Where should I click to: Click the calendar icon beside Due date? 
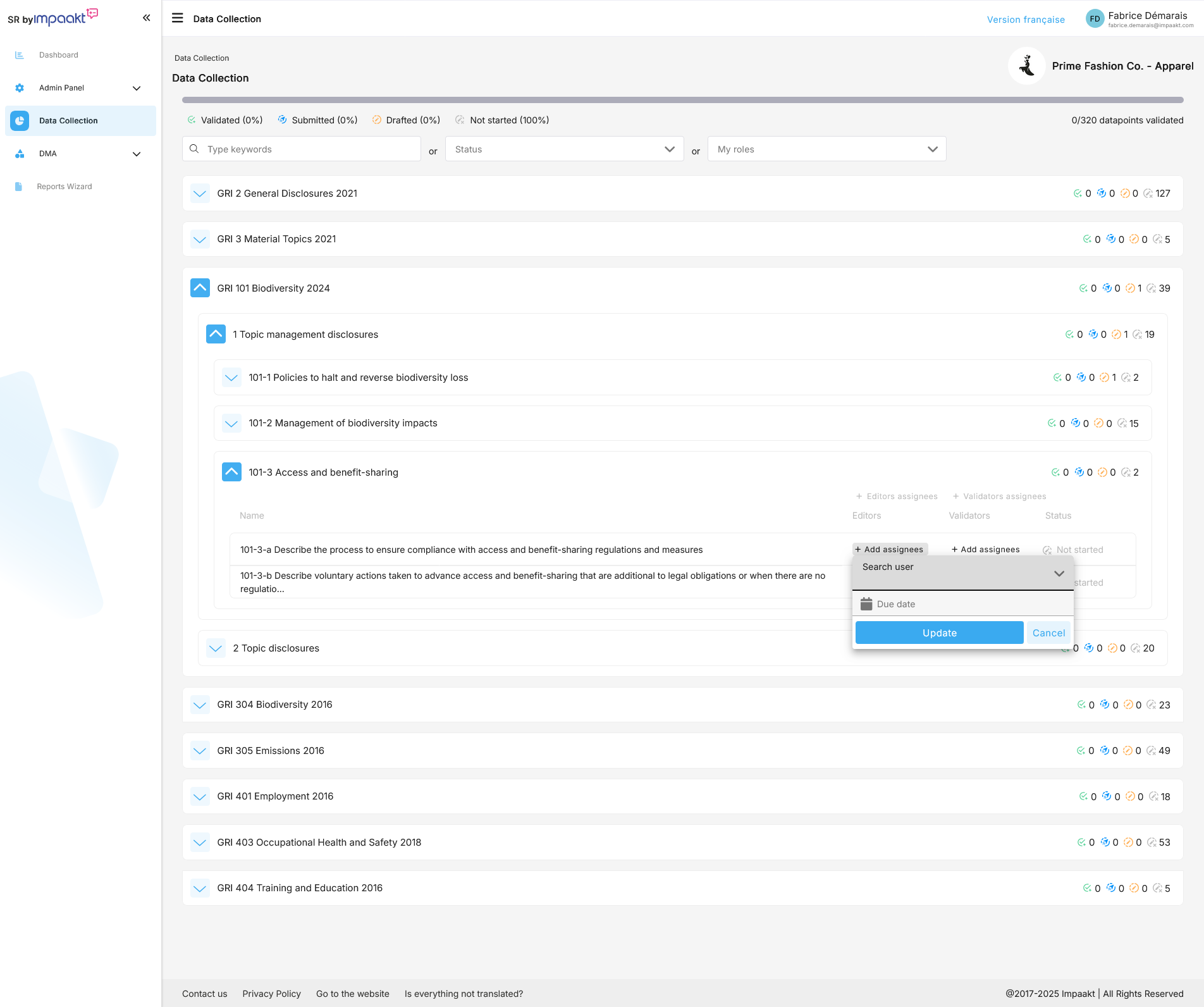[x=866, y=604]
